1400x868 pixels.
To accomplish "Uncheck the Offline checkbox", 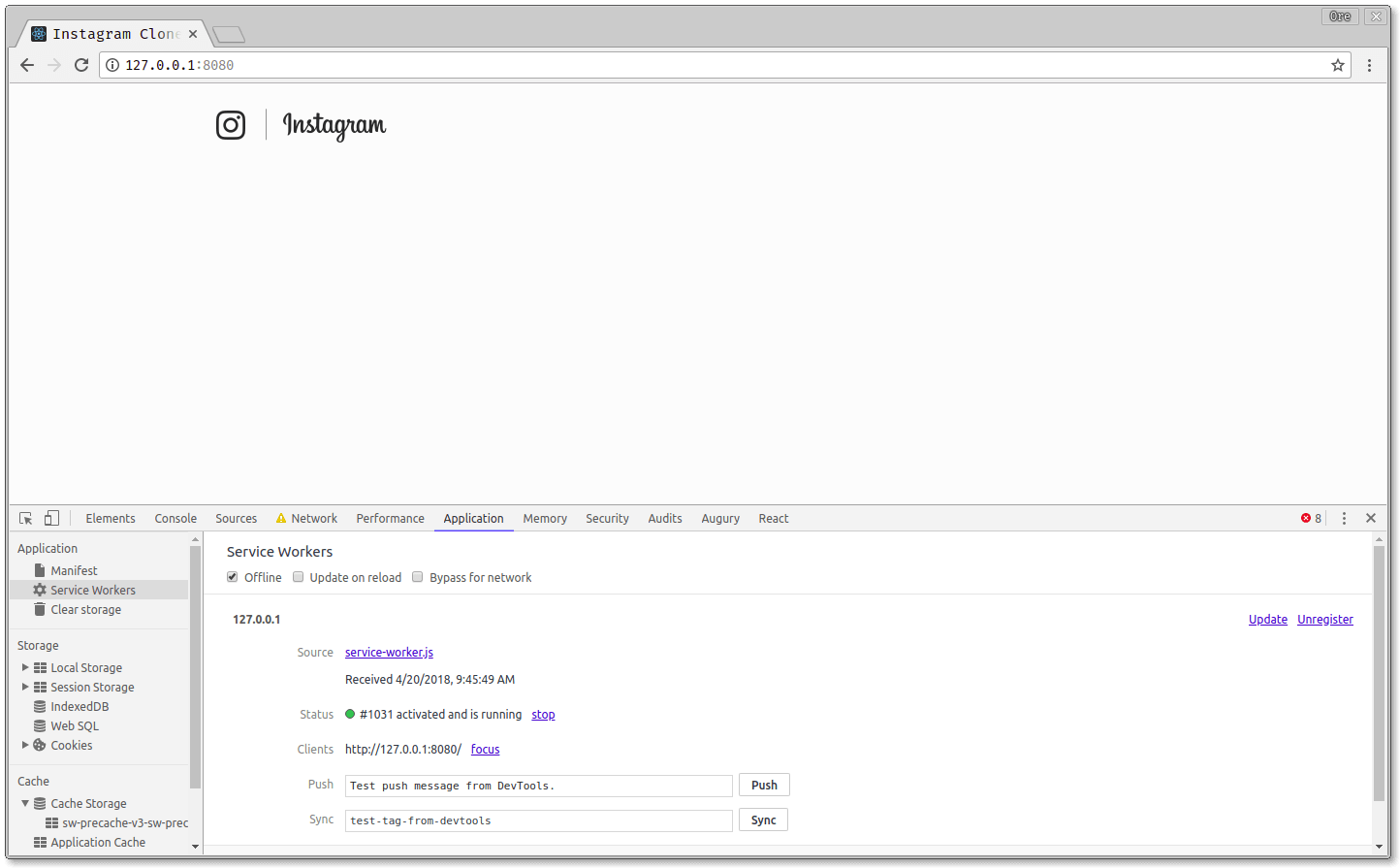I will (233, 577).
